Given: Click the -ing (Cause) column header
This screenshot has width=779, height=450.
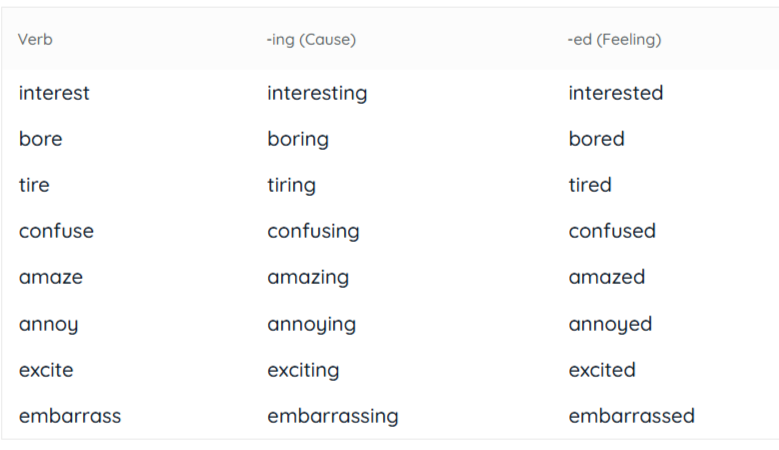Looking at the screenshot, I should pos(312,39).
